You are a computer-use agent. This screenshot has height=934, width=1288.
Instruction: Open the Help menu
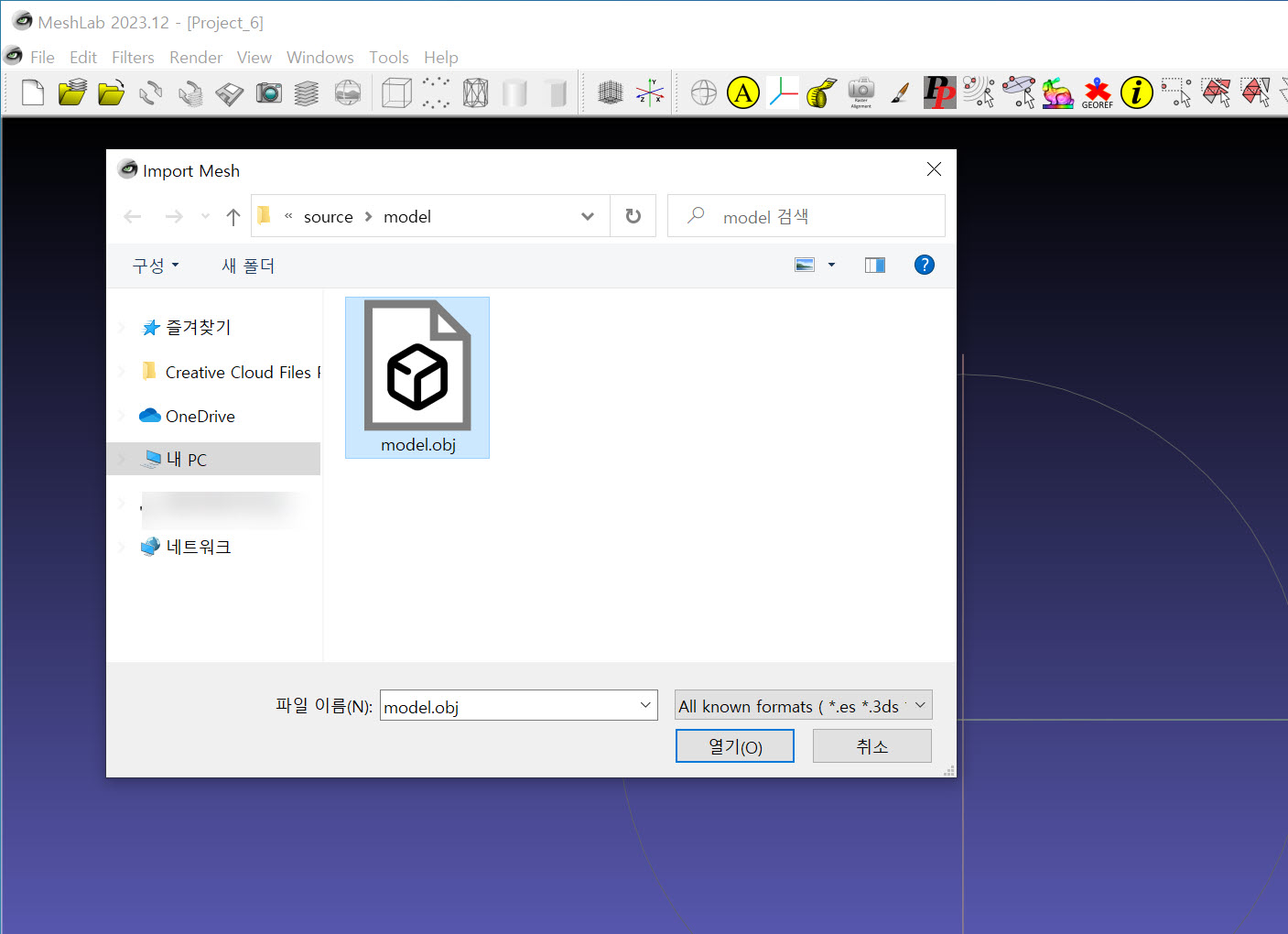(x=440, y=57)
